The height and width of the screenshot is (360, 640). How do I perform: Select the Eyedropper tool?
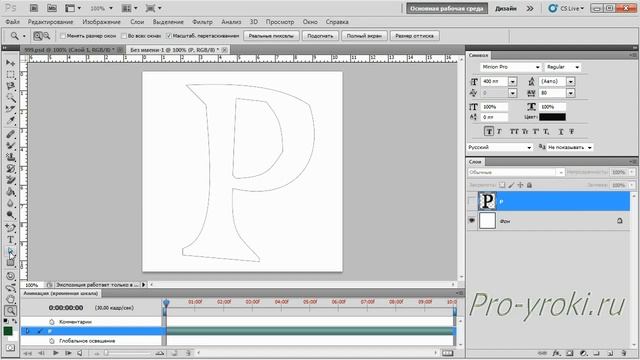11,121
